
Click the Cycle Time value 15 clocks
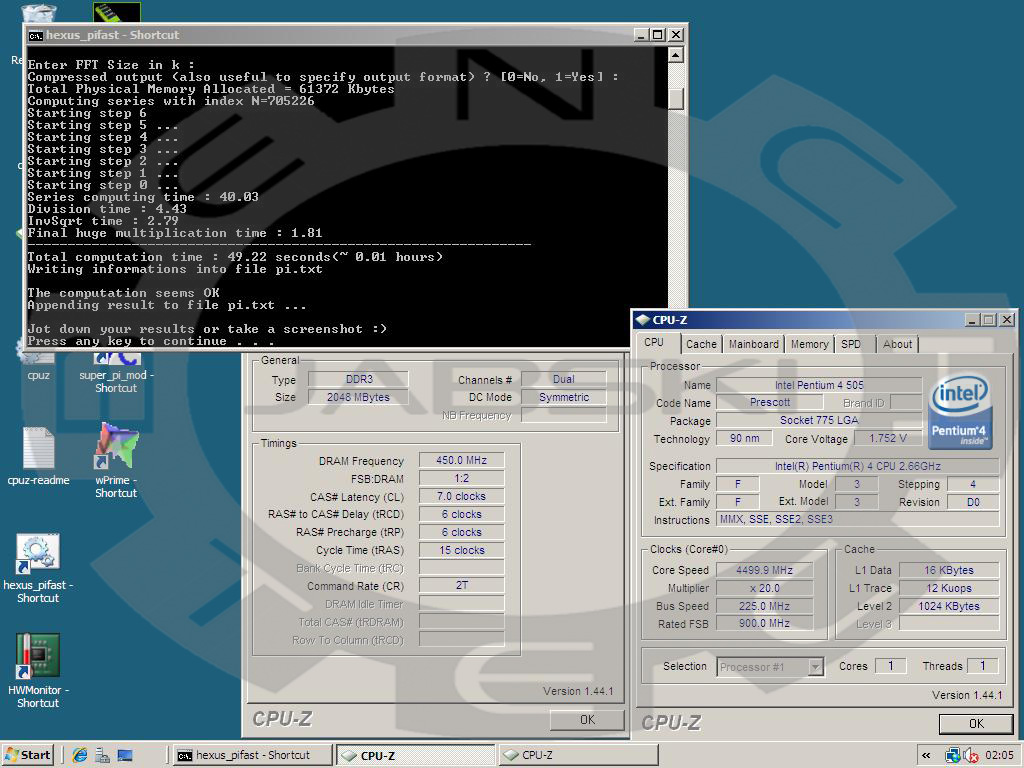461,551
